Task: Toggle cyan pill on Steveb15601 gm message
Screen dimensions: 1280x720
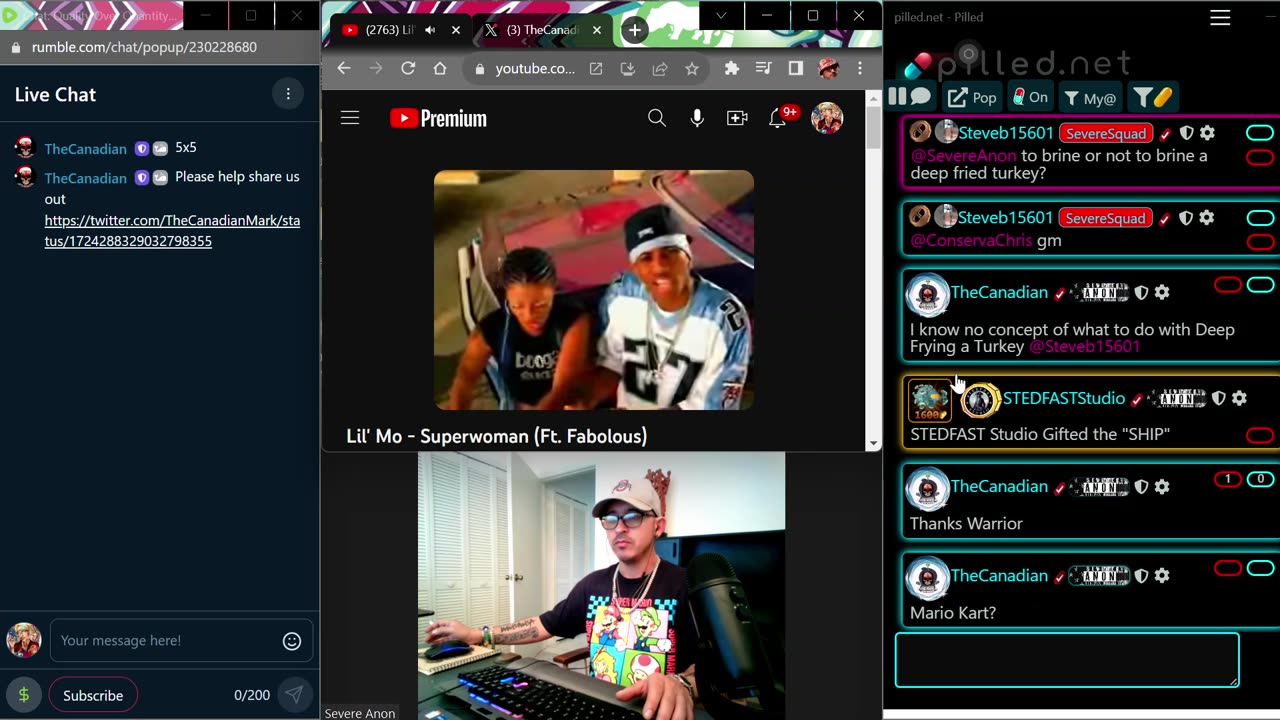Action: [x=1260, y=218]
